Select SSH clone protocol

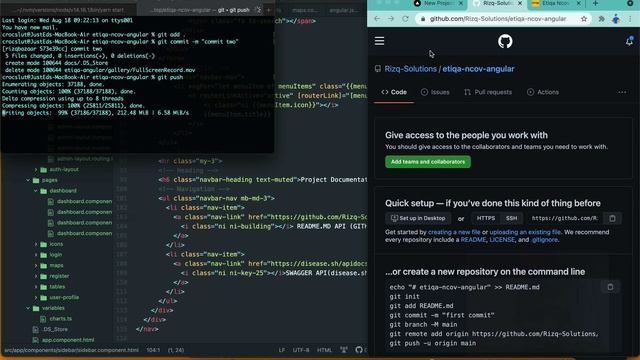(511, 218)
